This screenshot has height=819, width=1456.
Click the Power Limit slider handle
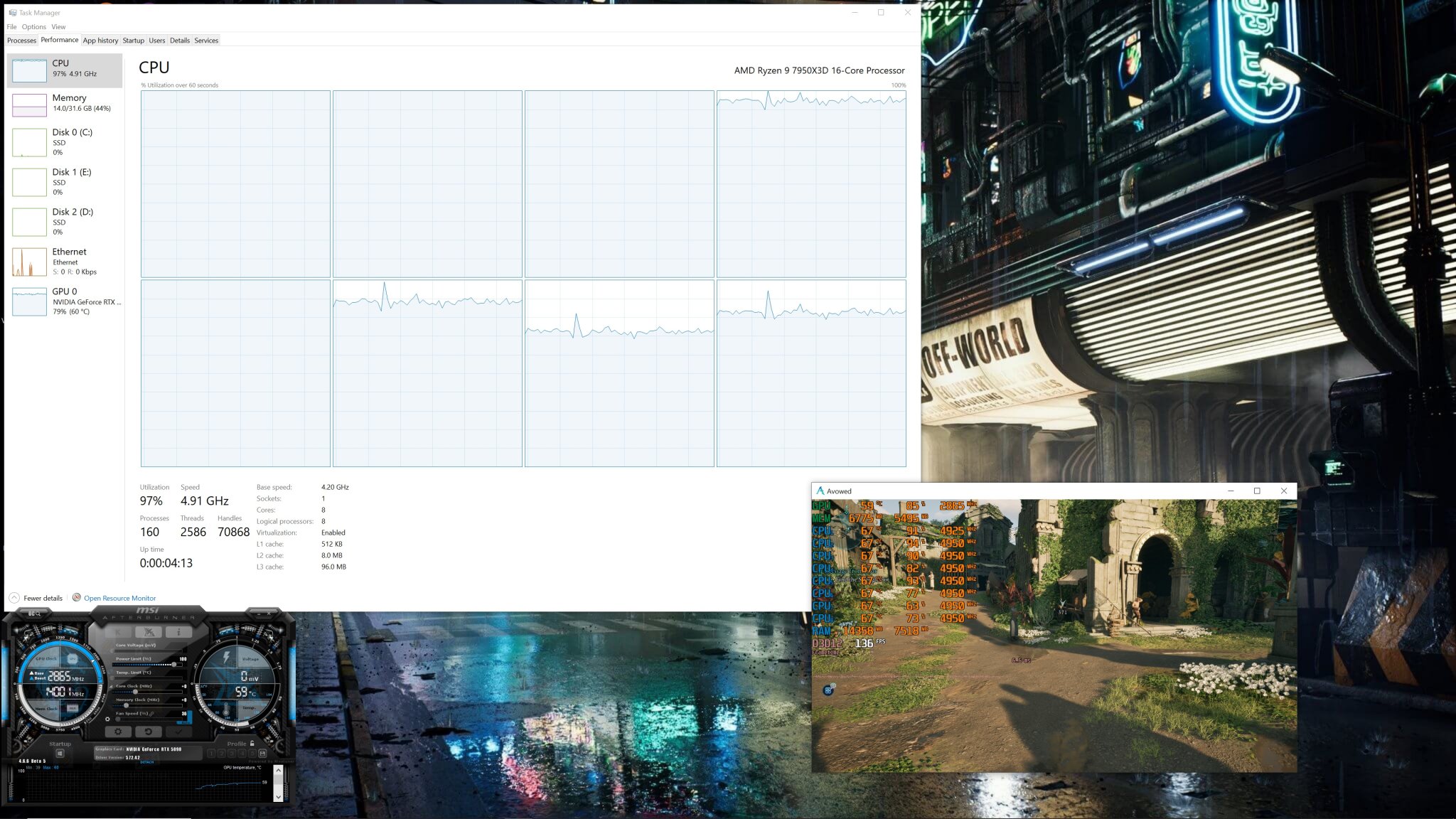pos(174,665)
